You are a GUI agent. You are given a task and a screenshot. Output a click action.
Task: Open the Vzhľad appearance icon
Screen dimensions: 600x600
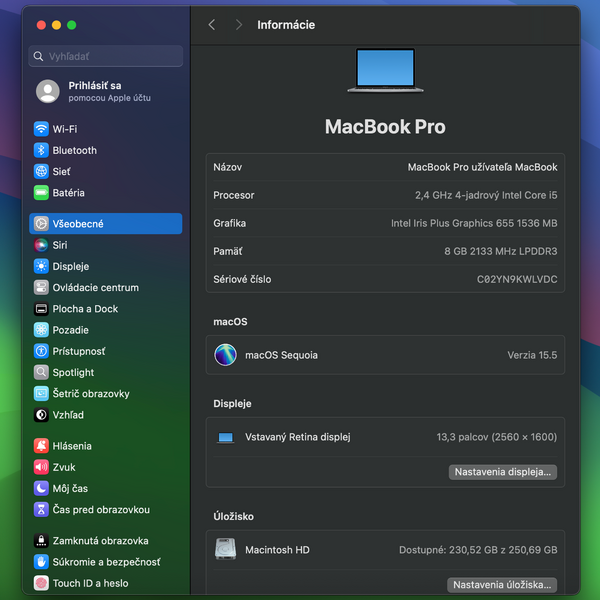tap(41, 415)
